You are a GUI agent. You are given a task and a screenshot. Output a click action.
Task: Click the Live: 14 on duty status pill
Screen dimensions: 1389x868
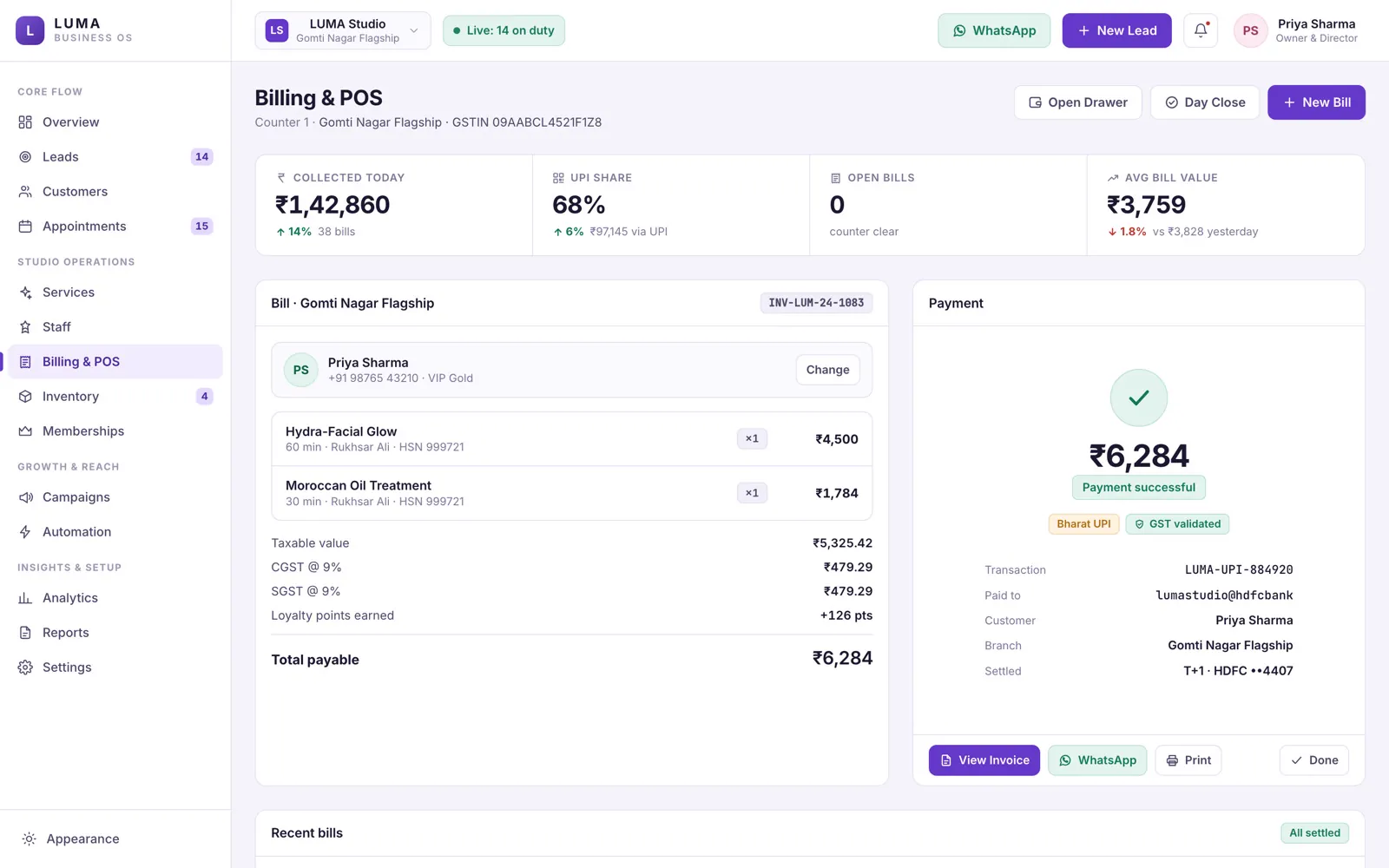pyautogui.click(x=504, y=30)
